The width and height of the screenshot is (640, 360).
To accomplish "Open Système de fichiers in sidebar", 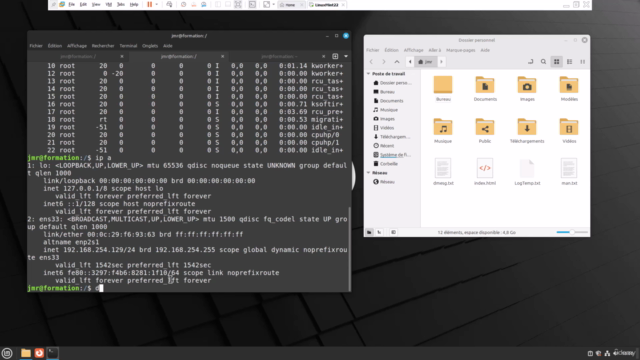I will pyautogui.click(x=392, y=155).
